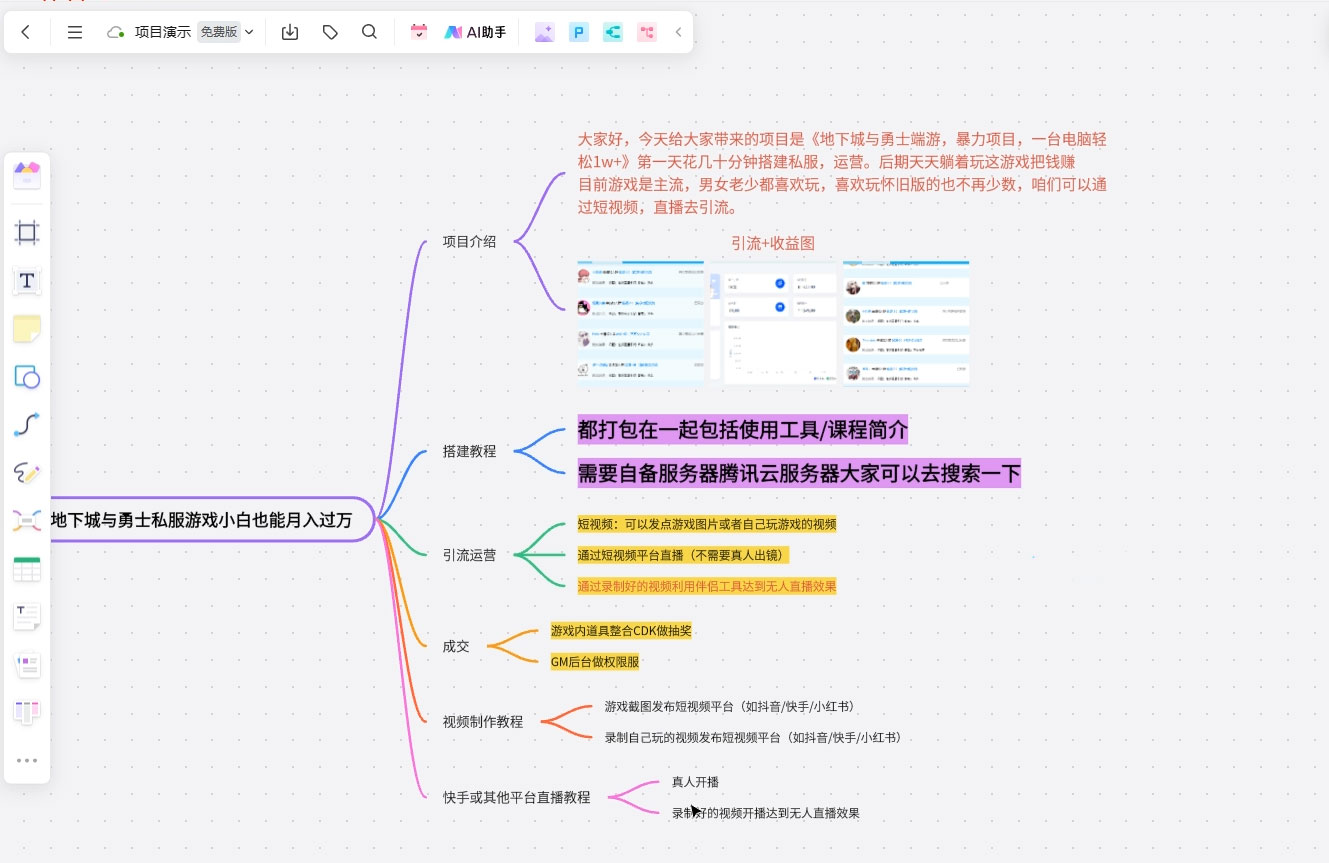Screen dimensions: 1329x863
Task: Select the Sticky Note tool
Action: coord(27,329)
